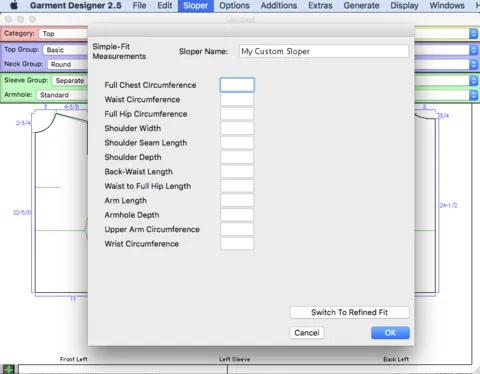Image resolution: width=480 pixels, height=374 pixels.
Task: Click the Back Left pattern label
Action: 396,359
